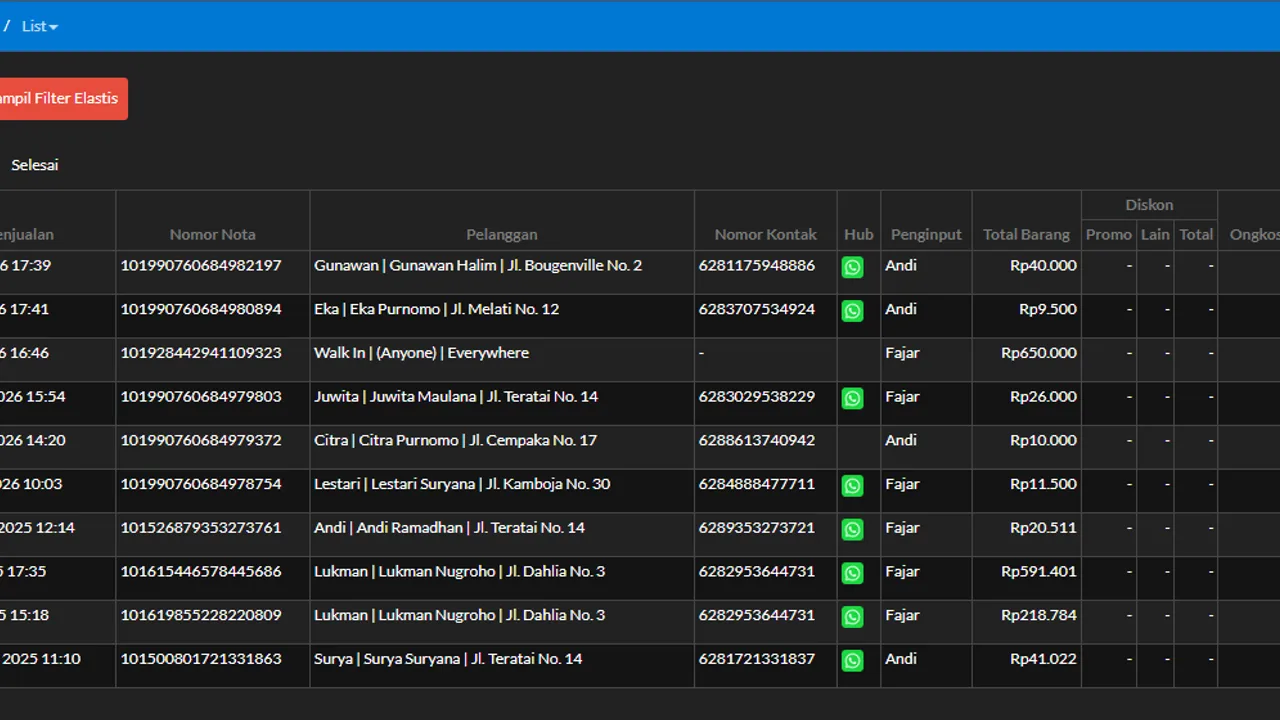This screenshot has width=1280, height=720.
Task: Click contact number 6284888477711
Action: click(x=757, y=484)
